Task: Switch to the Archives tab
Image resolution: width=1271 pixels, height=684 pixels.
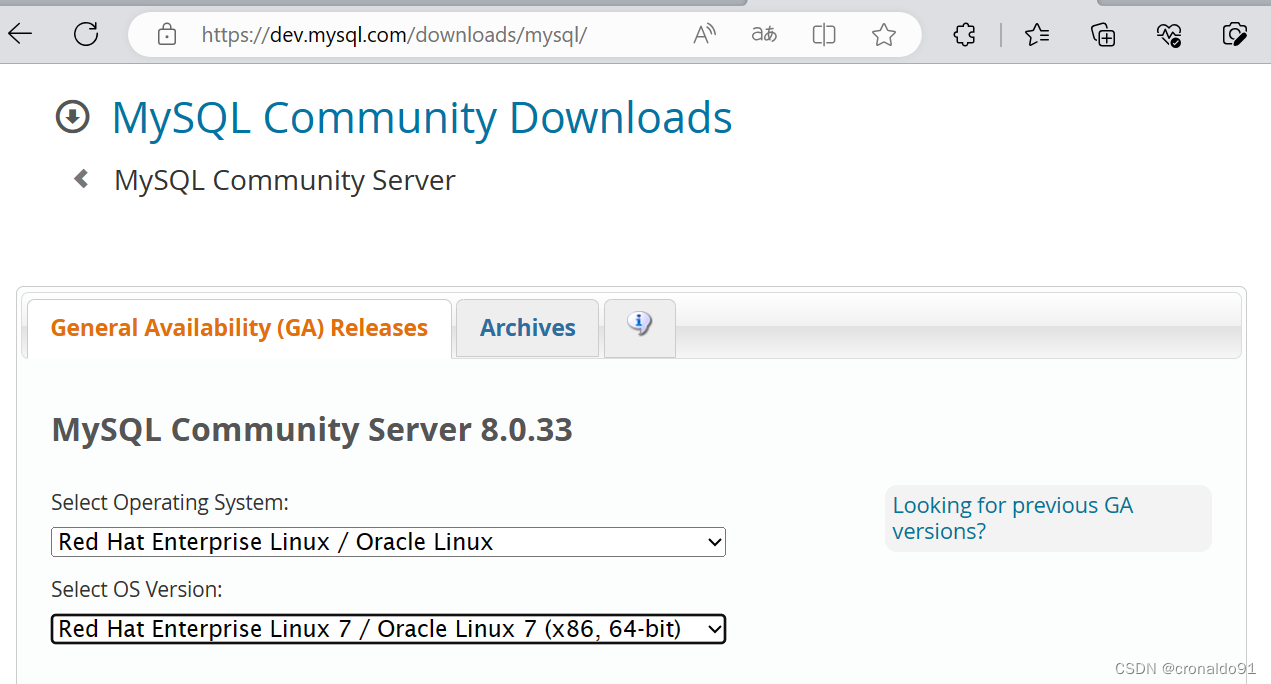Action: pos(527,328)
